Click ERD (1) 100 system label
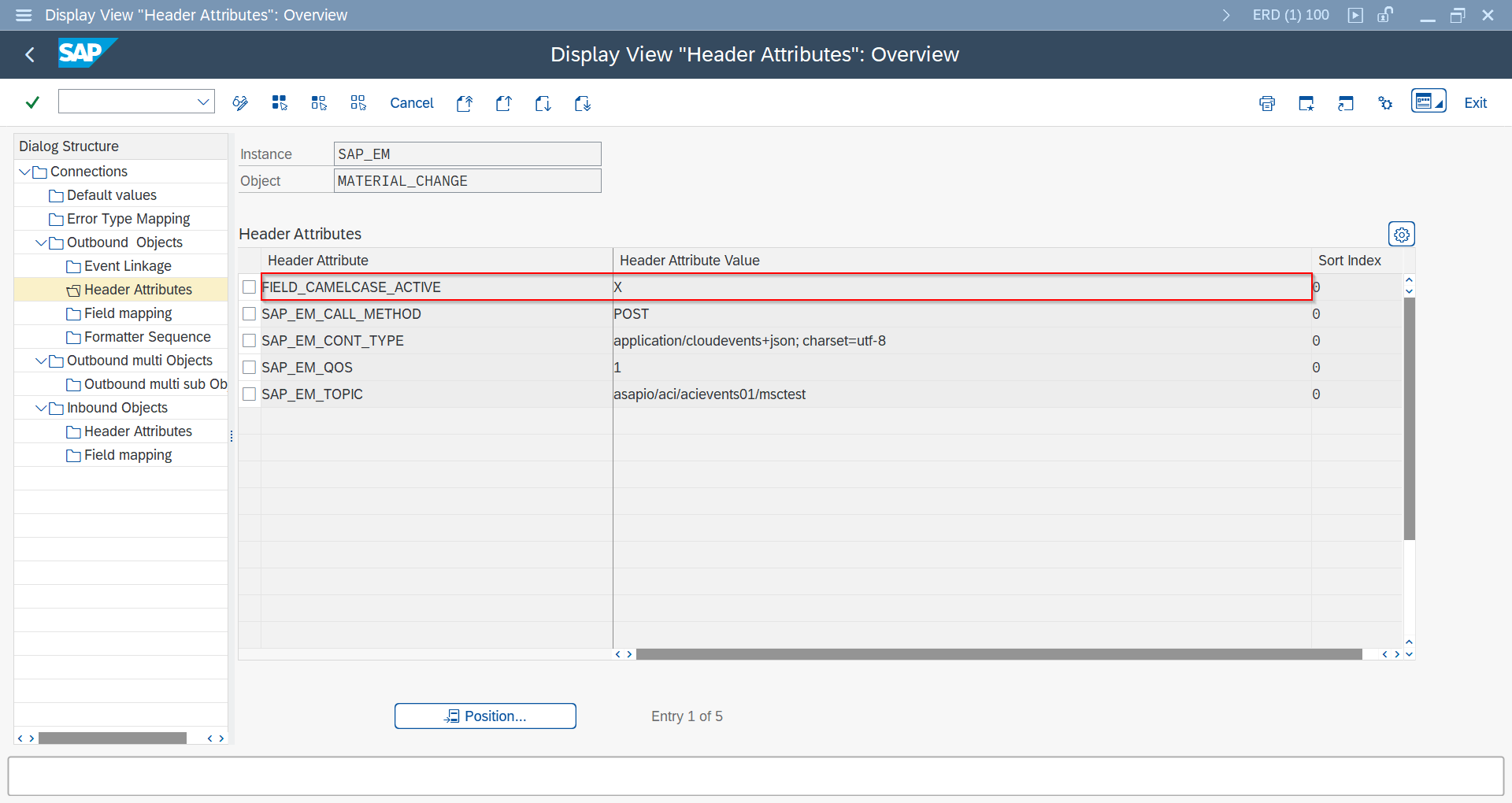This screenshot has width=1512, height=803. pos(1291,15)
